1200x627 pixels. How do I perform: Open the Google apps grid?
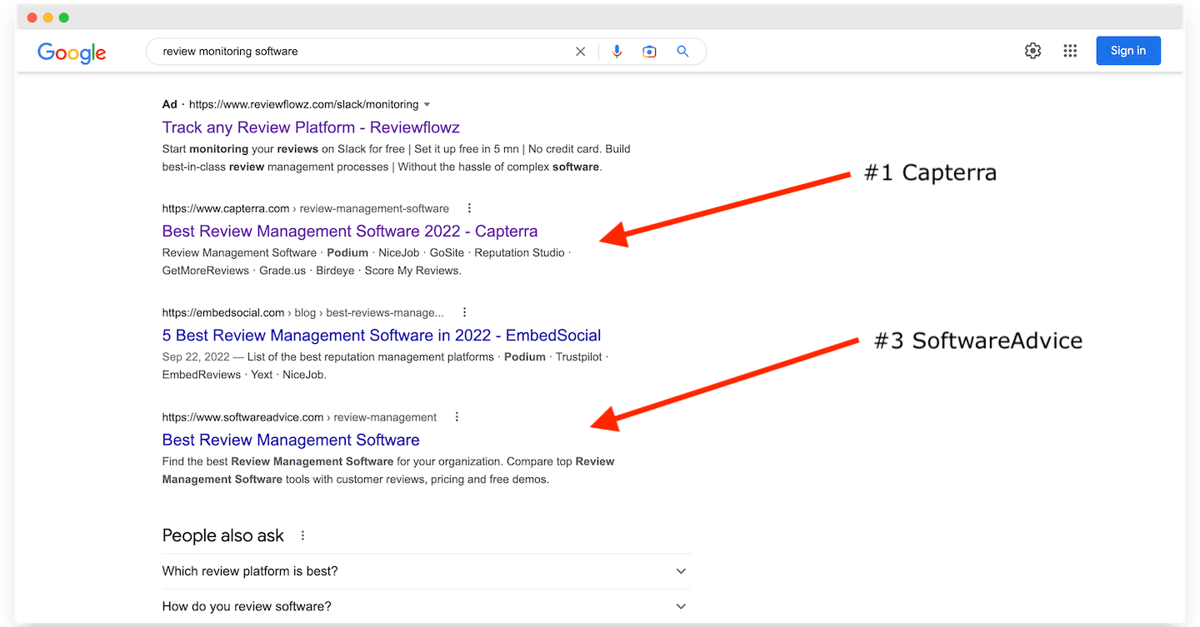click(x=1070, y=51)
